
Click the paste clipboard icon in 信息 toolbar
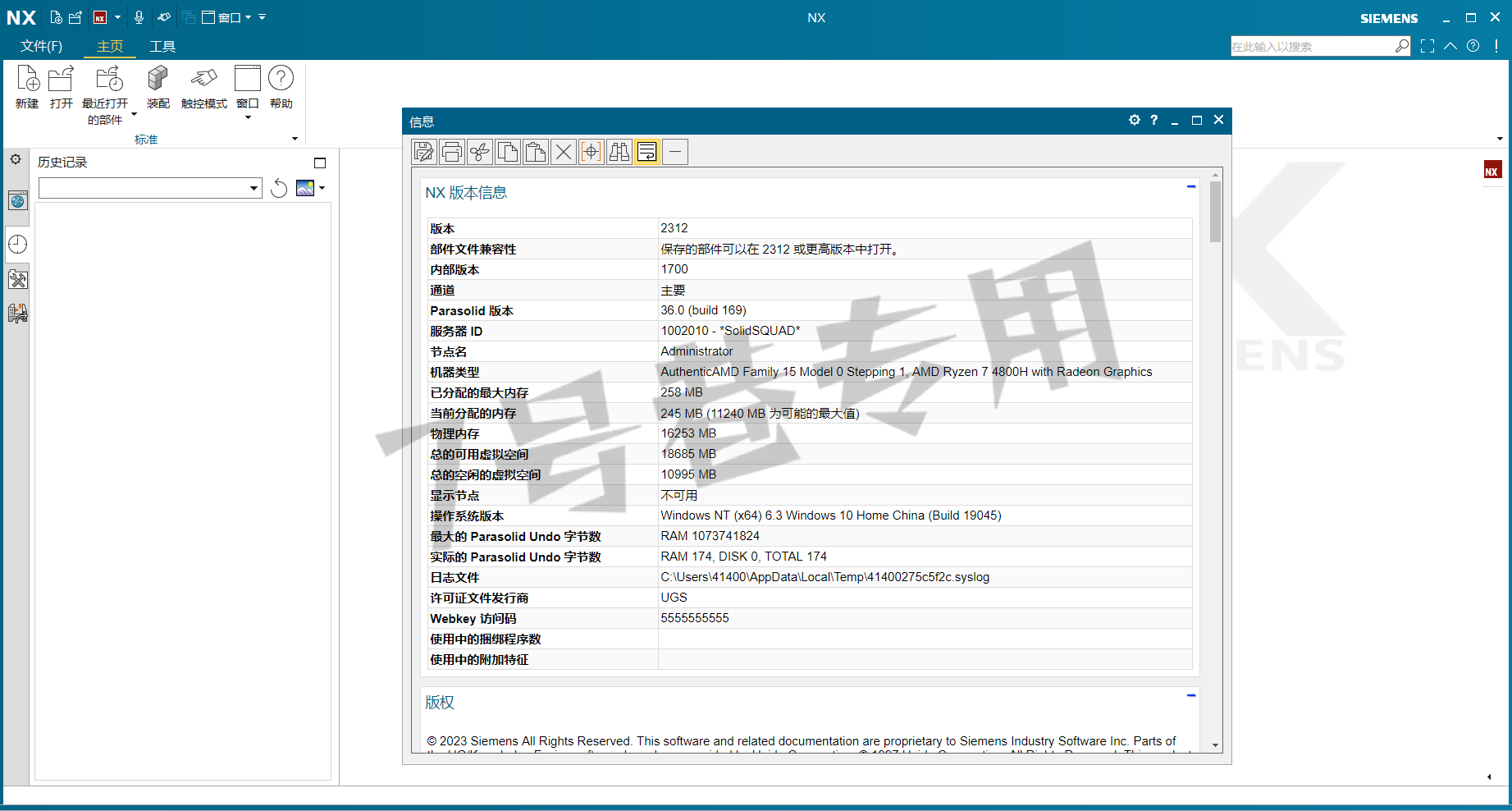(536, 152)
